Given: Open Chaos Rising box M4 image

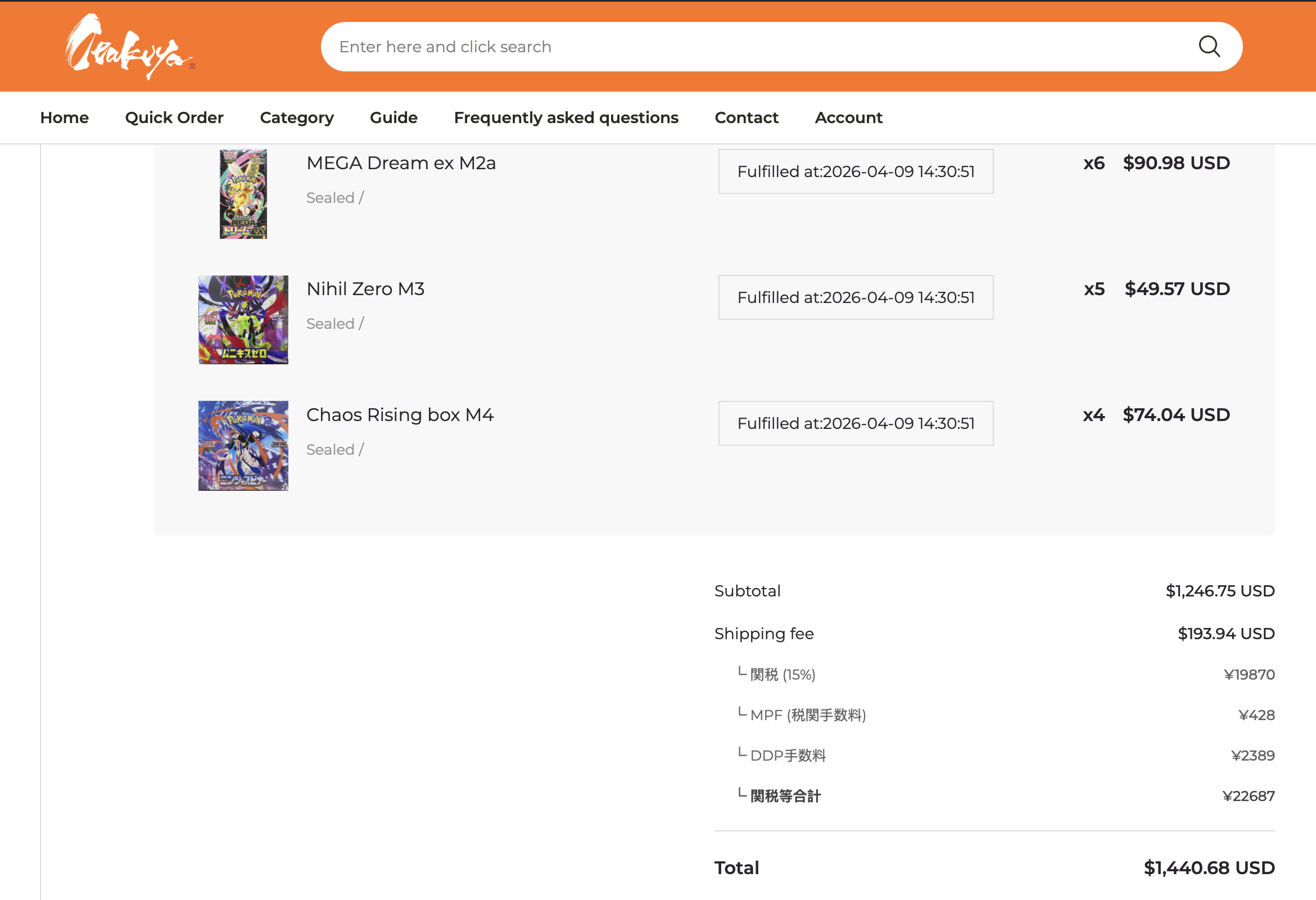Looking at the screenshot, I should click(x=243, y=446).
